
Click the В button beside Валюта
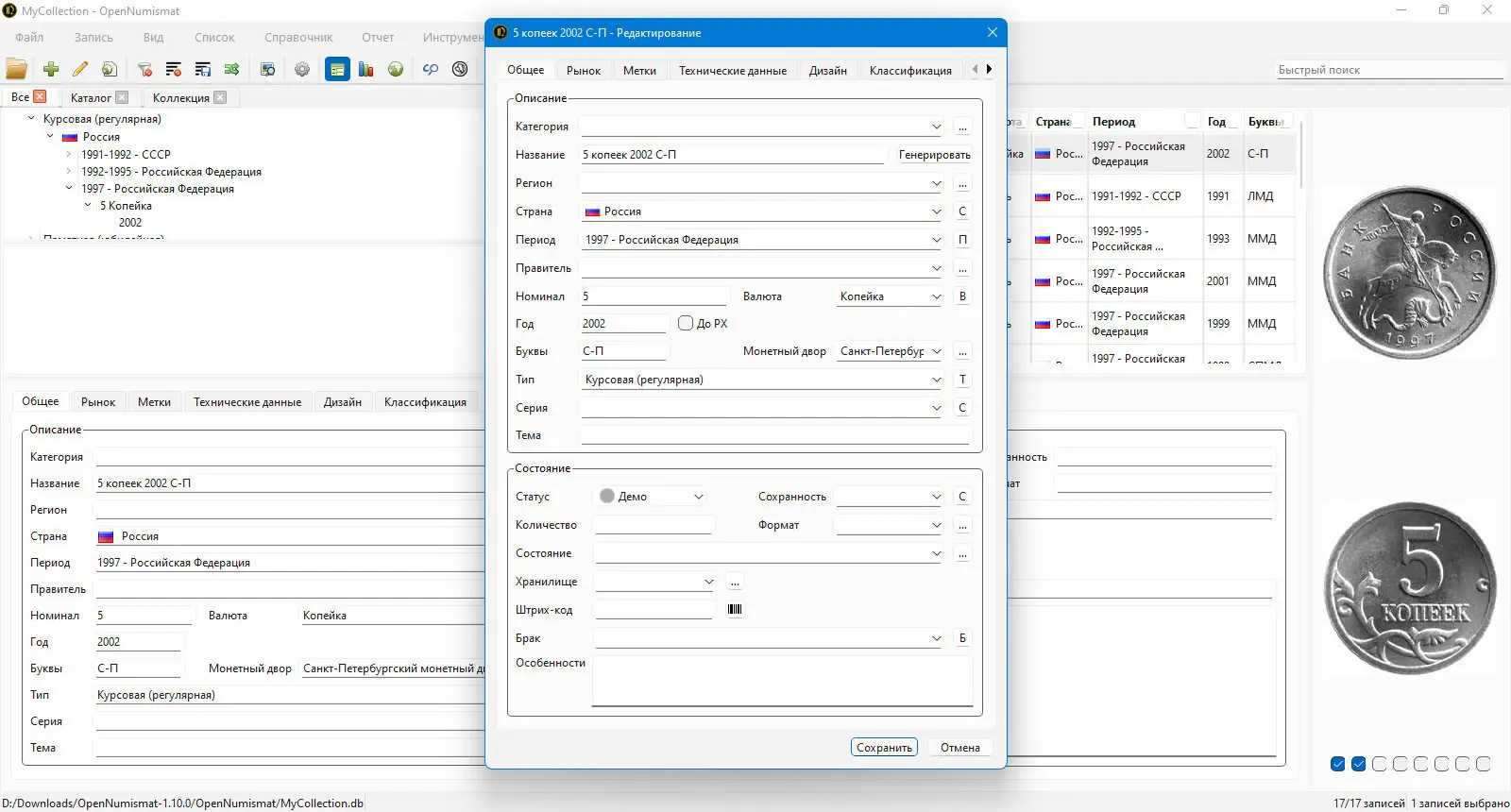[962, 296]
